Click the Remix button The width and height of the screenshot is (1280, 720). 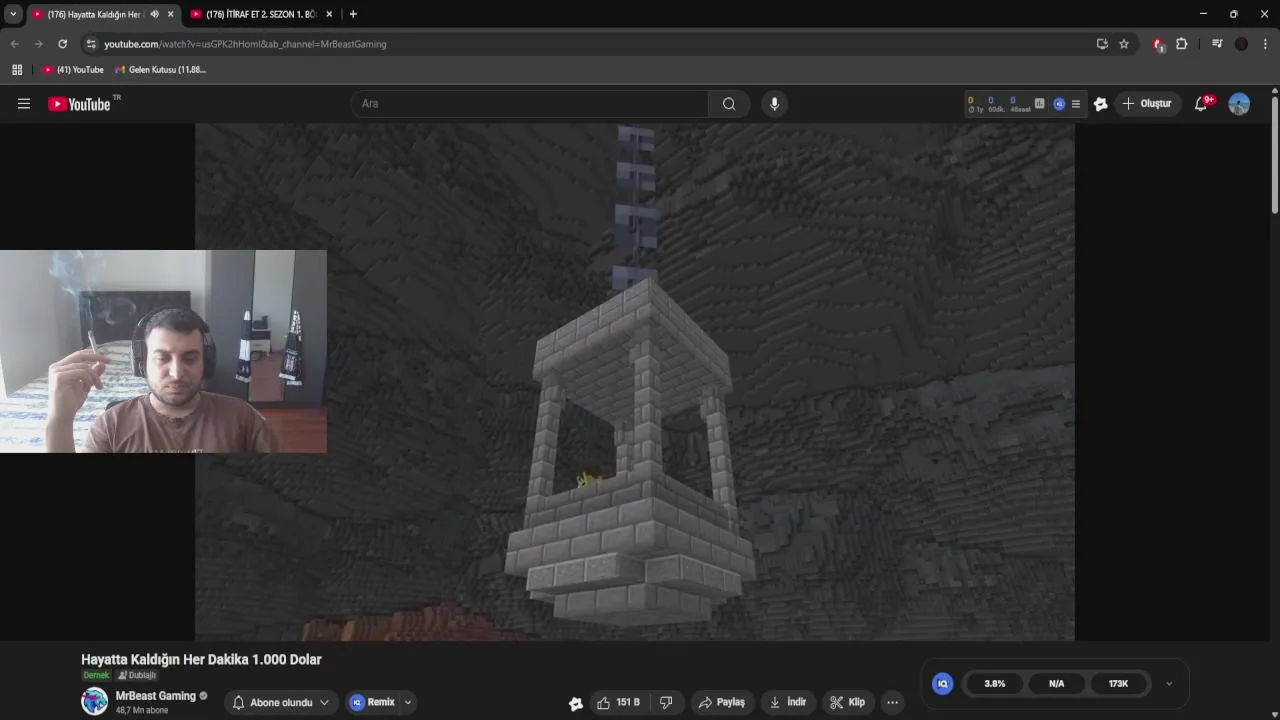[372, 703]
